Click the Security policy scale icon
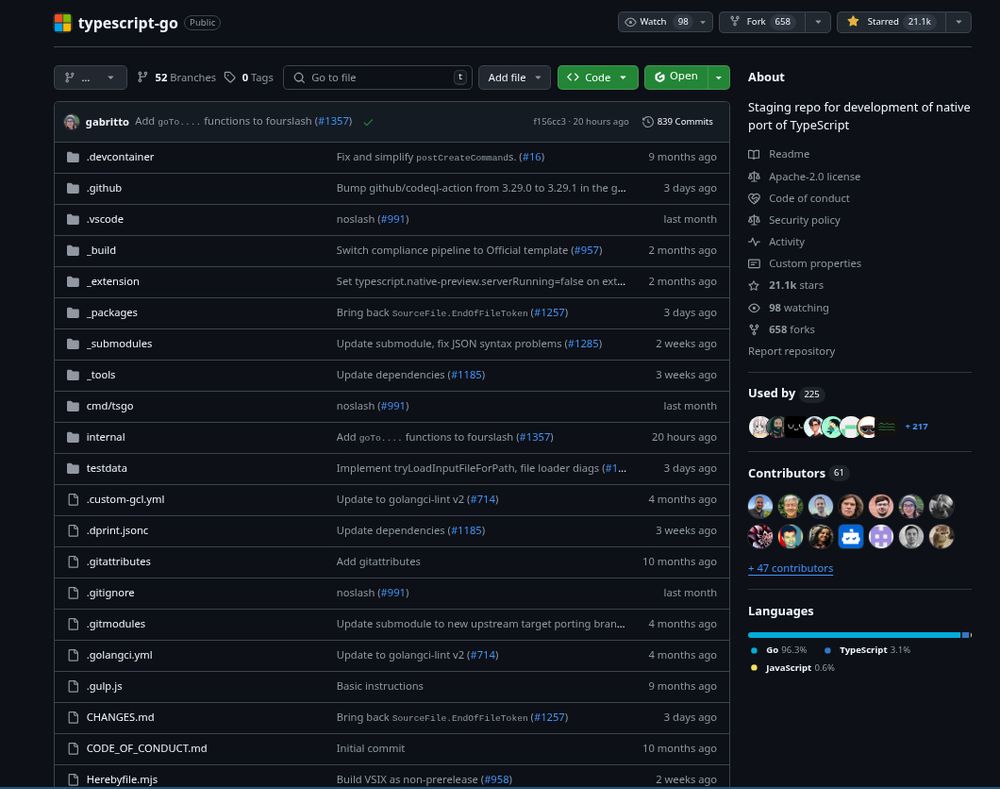This screenshot has width=1000, height=789. click(754, 220)
